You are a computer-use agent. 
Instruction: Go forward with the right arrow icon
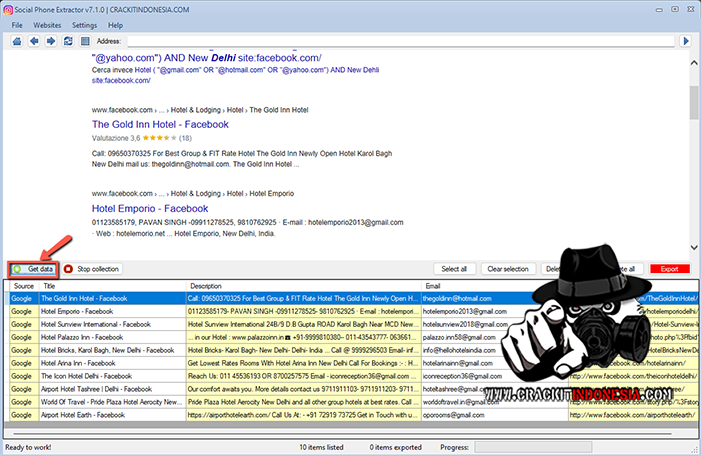(51, 41)
